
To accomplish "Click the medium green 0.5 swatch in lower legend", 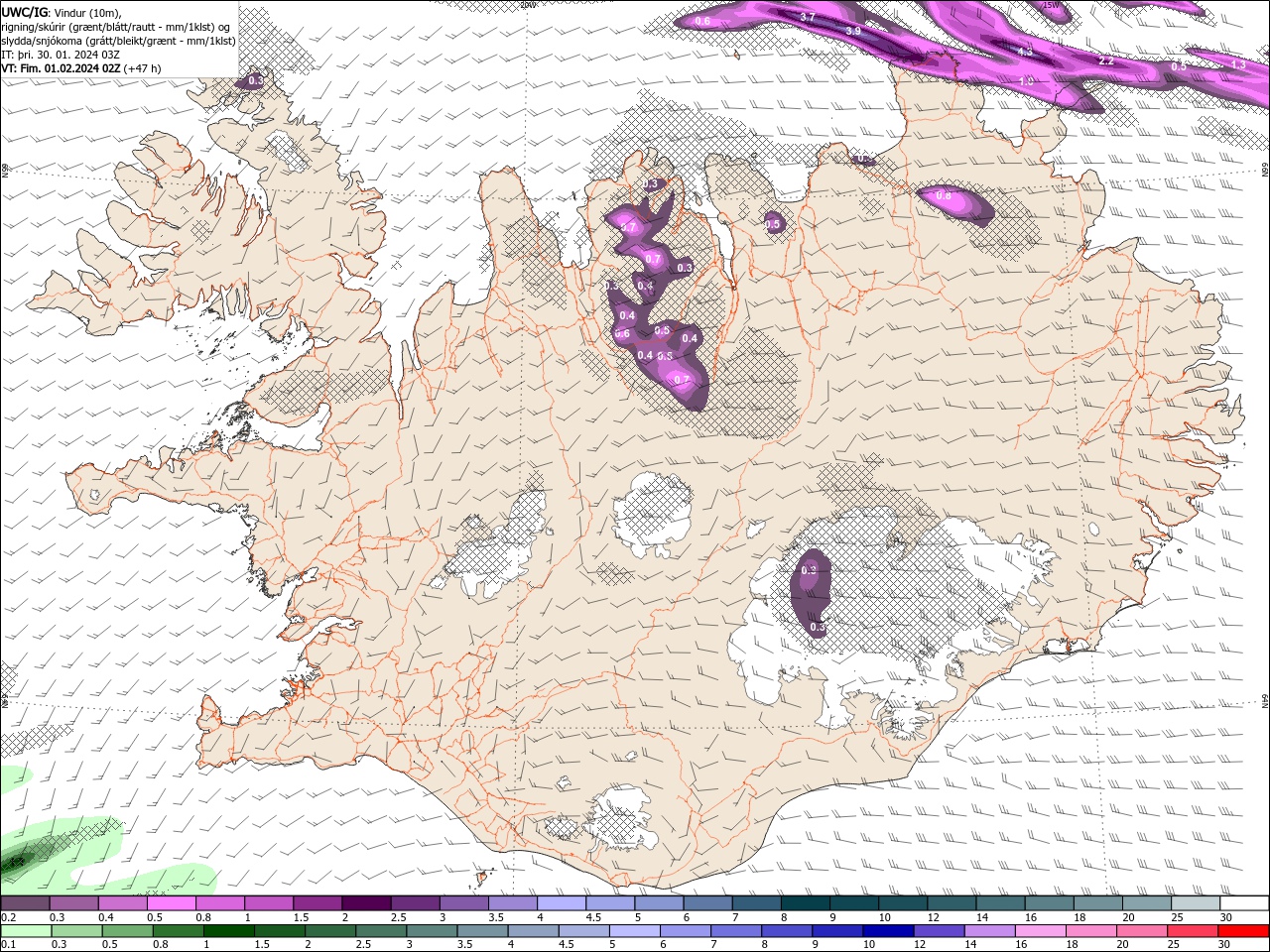I will pos(127,931).
